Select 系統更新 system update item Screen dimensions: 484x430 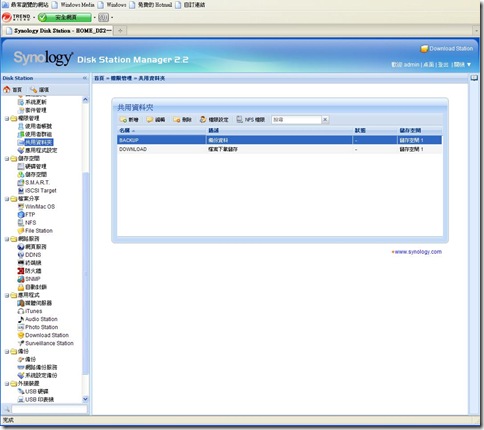pos(36,102)
